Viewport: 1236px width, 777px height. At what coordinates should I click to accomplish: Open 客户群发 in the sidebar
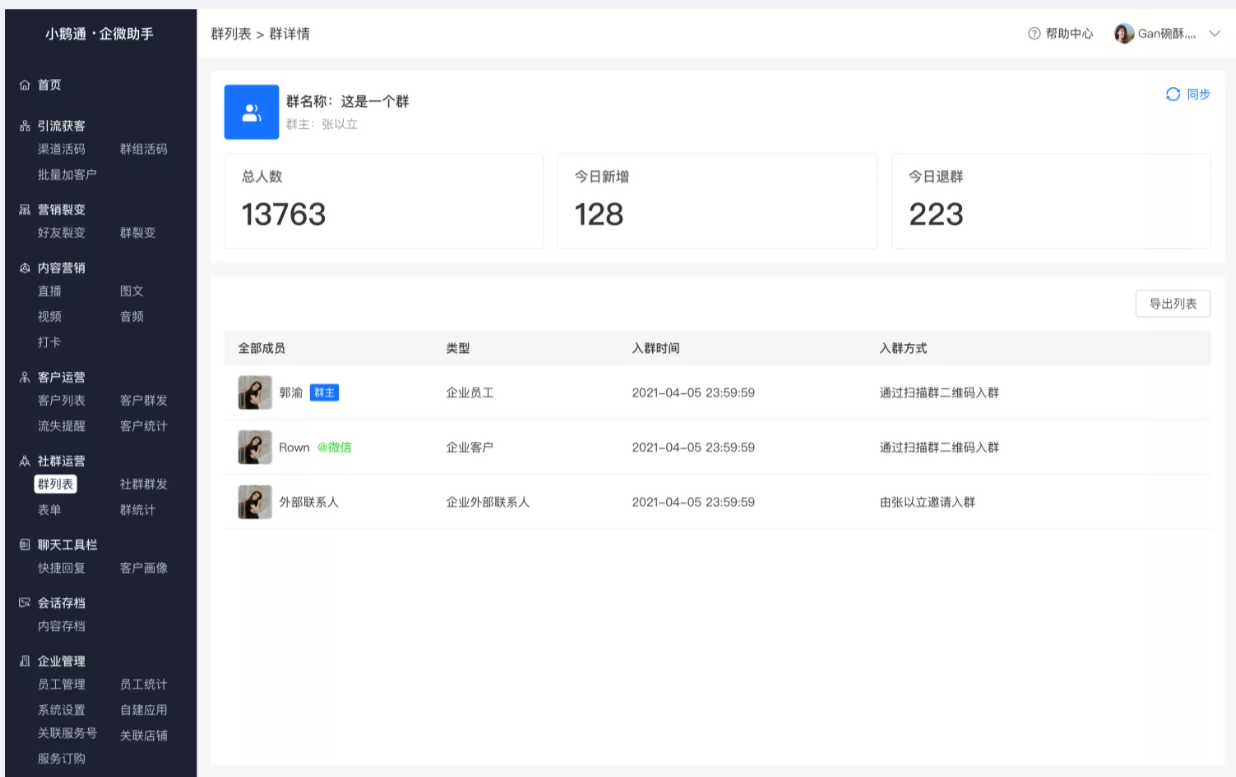[144, 401]
